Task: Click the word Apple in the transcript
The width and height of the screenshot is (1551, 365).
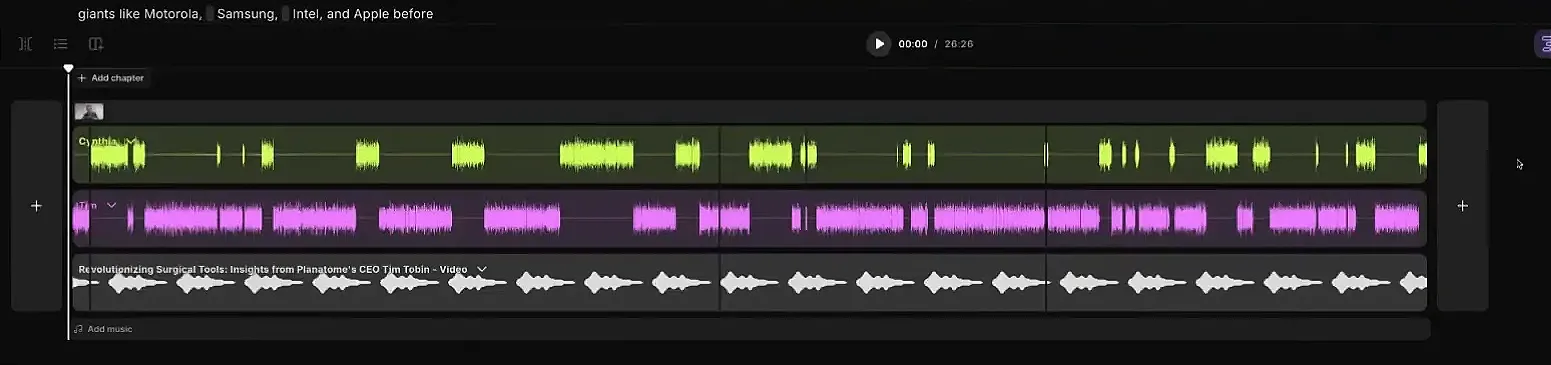Action: point(372,14)
